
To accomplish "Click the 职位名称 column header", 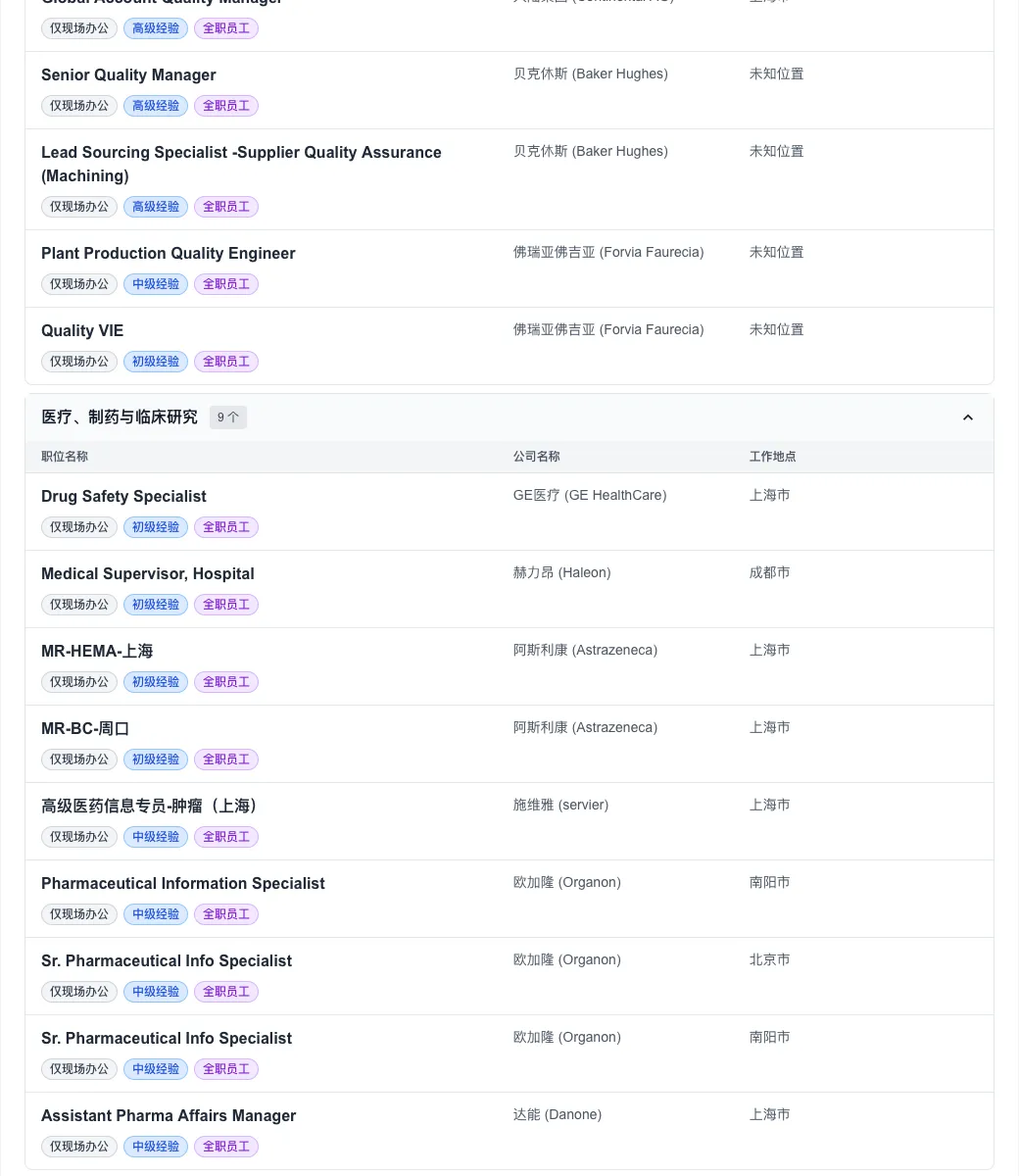I will [x=65, y=457].
